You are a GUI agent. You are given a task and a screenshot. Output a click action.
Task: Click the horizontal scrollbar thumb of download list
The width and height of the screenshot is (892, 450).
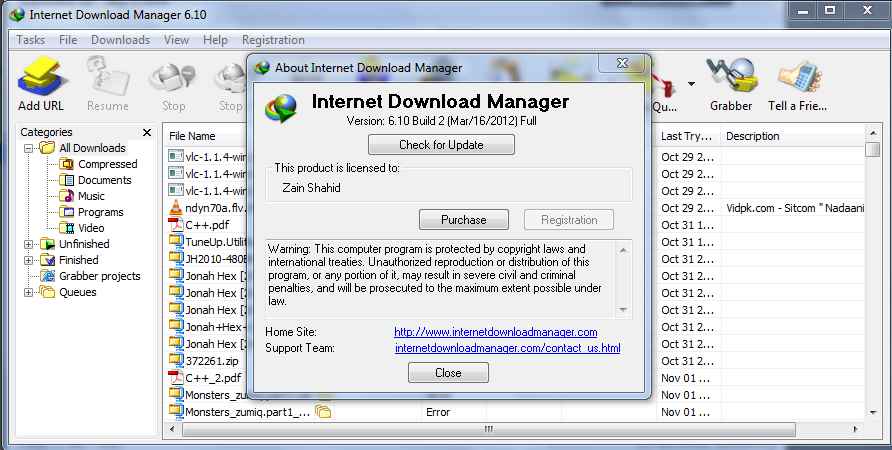488,430
